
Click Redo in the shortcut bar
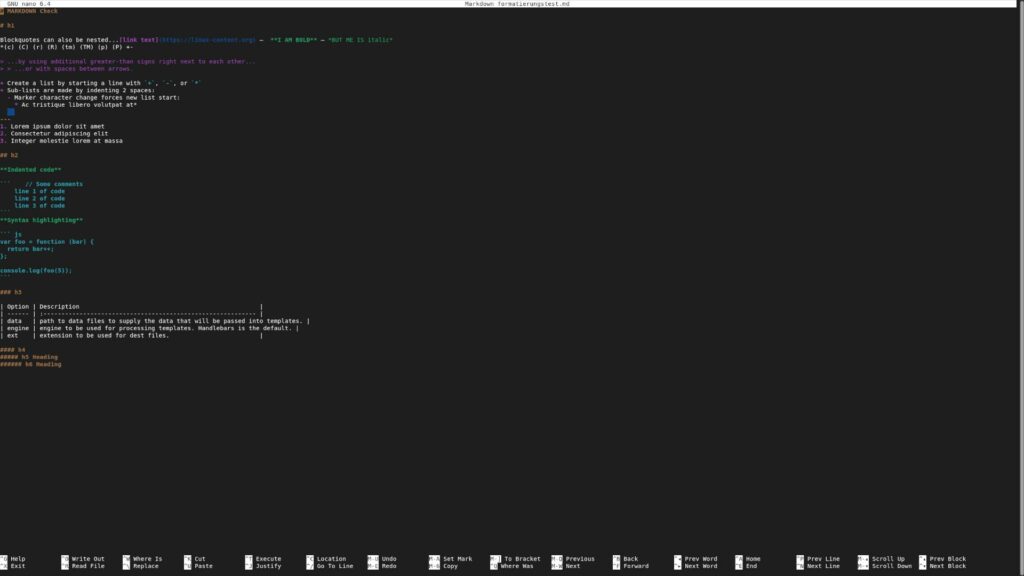[390, 566]
